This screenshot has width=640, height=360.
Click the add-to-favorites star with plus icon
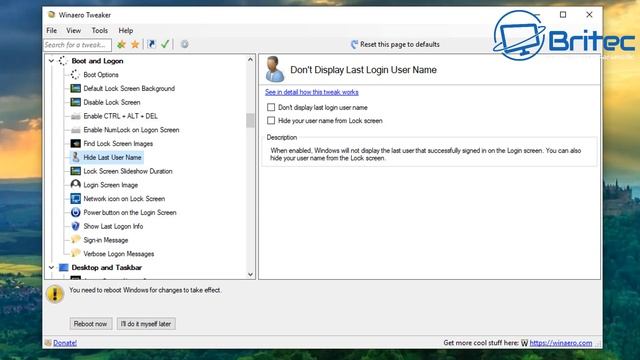(121, 44)
